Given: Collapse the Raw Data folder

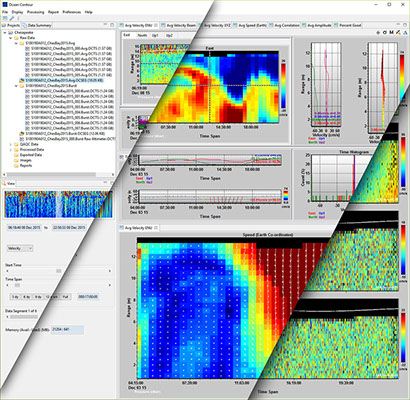Looking at the screenshot, I should pos(10,38).
